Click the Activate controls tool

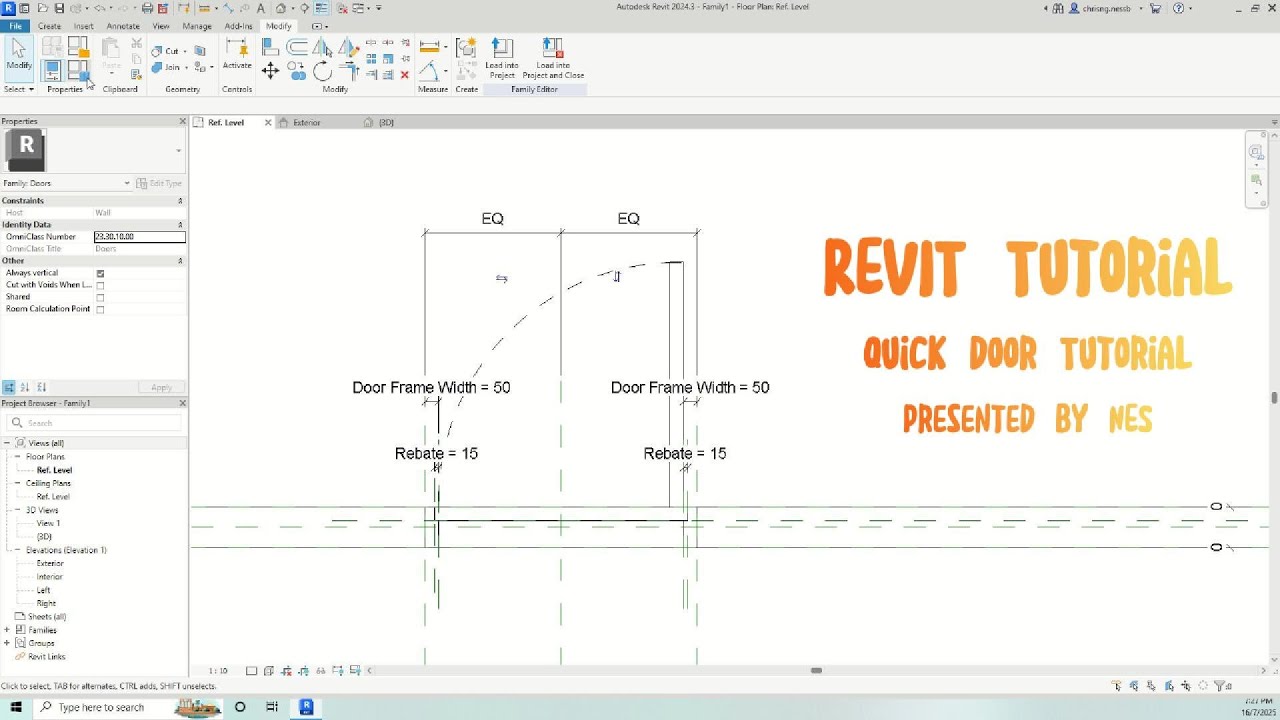(237, 54)
